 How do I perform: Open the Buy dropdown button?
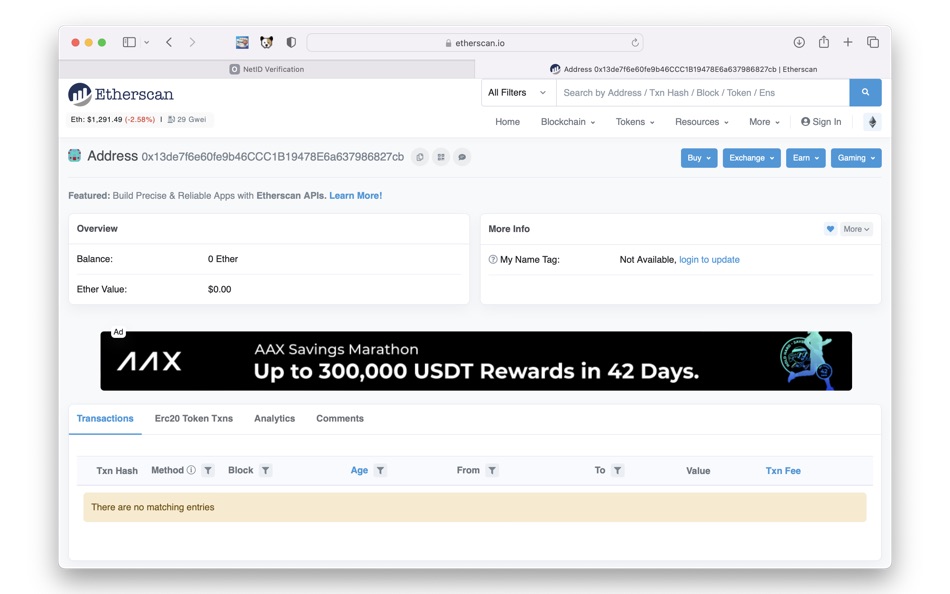(699, 158)
